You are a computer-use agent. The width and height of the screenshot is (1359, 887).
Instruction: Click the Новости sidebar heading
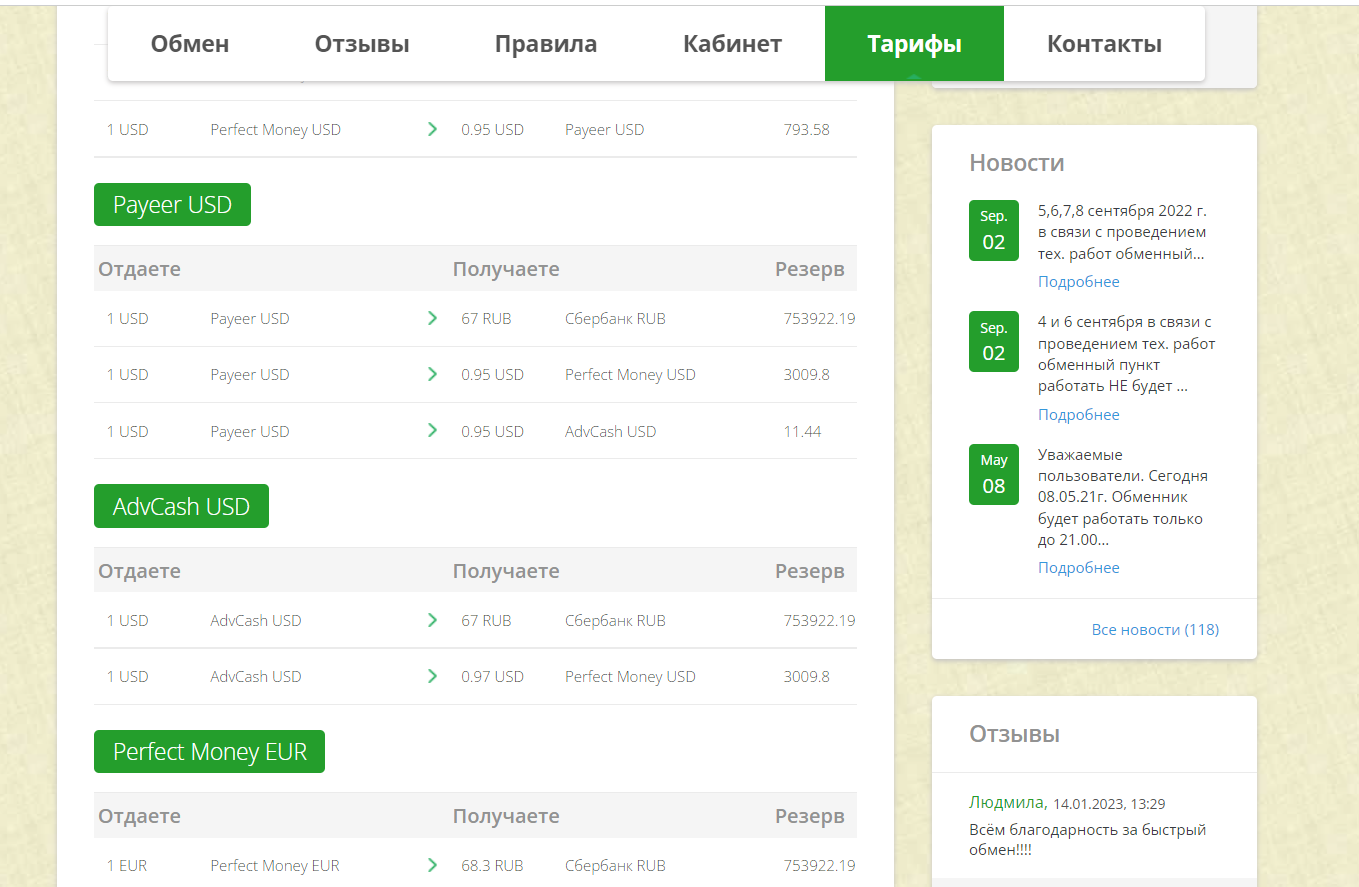1016,163
